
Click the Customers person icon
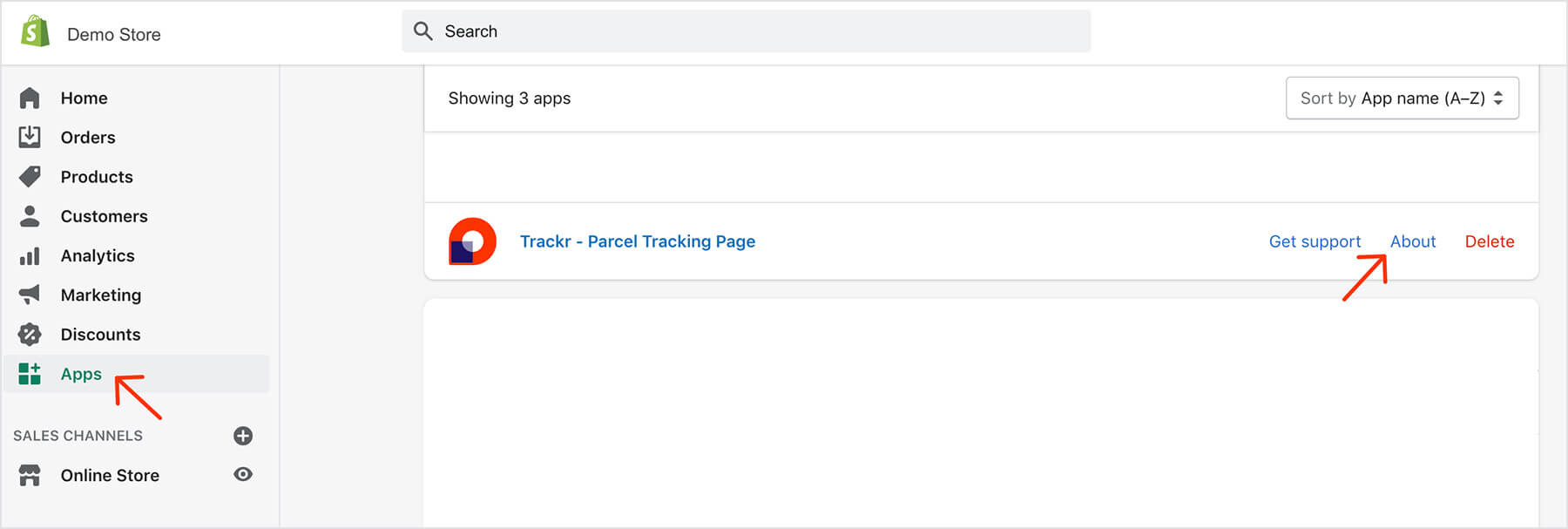[30, 216]
